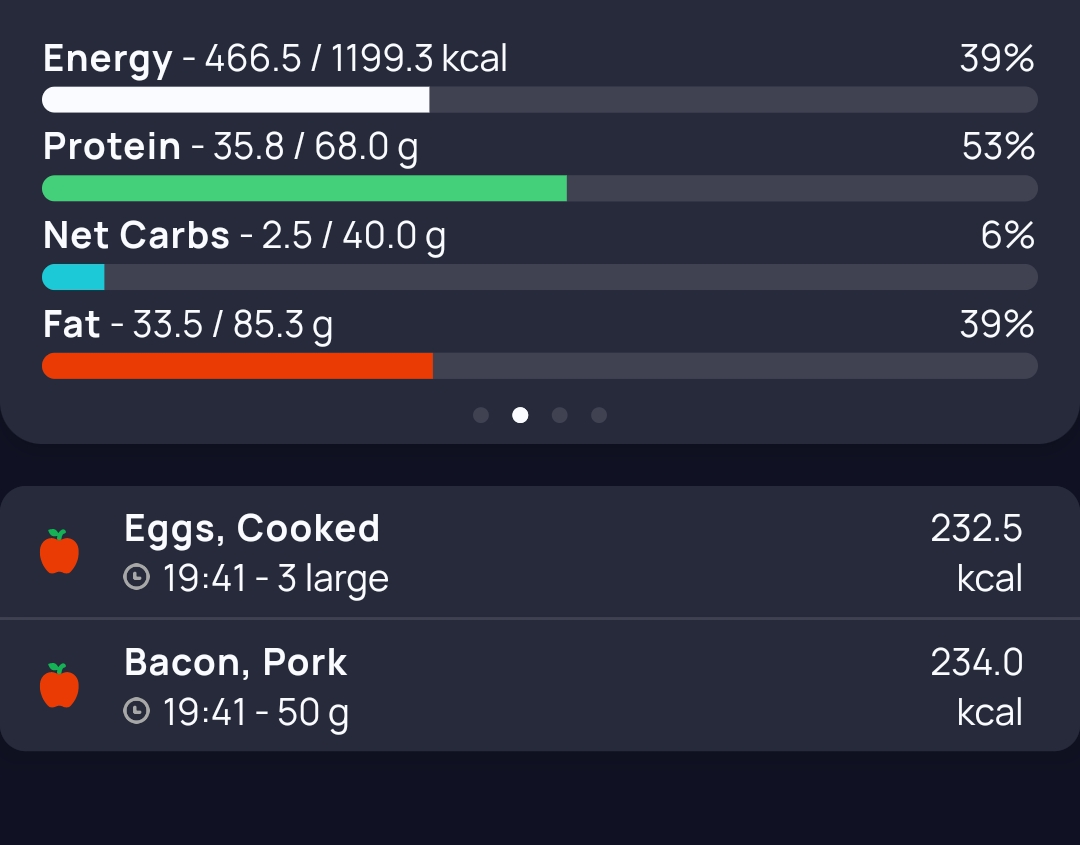Tap the white Energy progress bar

click(x=236, y=100)
